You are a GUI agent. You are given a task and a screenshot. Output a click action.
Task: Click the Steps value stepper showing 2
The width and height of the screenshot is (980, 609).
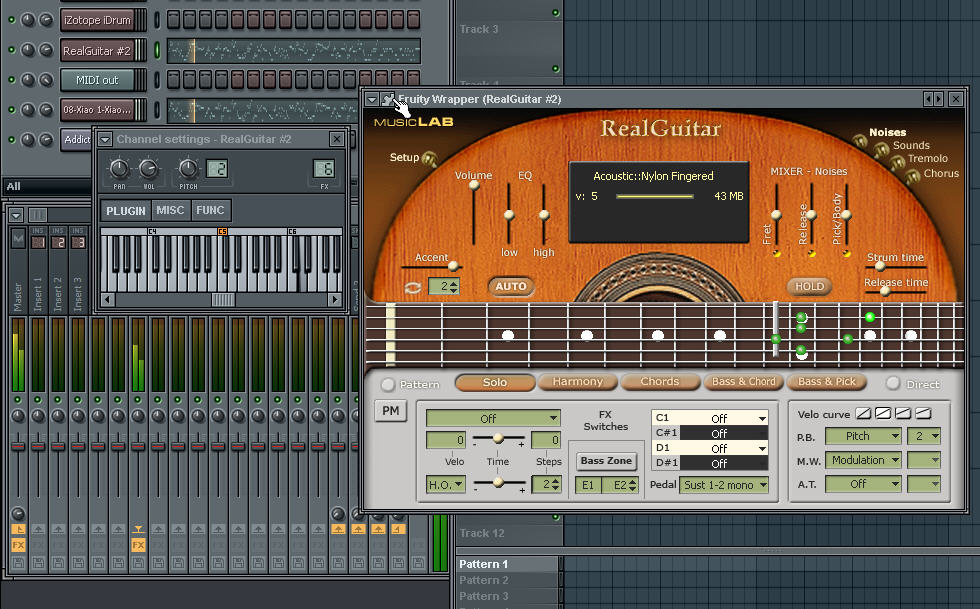coord(546,485)
